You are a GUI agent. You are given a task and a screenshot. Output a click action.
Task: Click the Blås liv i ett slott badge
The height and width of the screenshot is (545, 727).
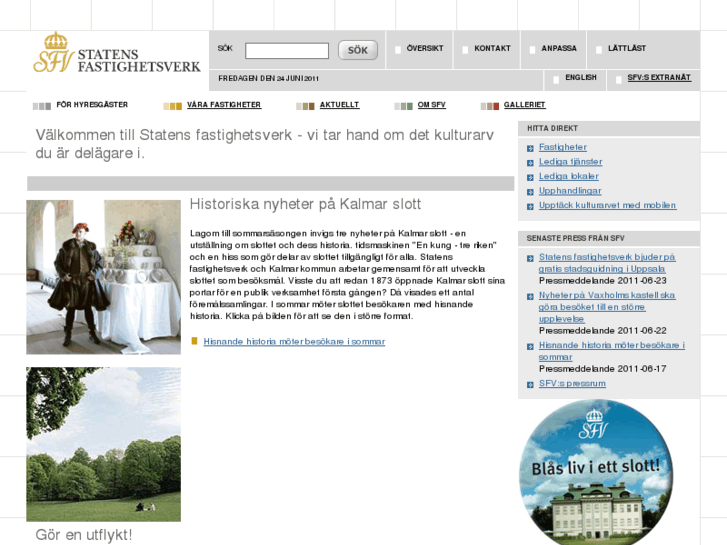pos(595,473)
